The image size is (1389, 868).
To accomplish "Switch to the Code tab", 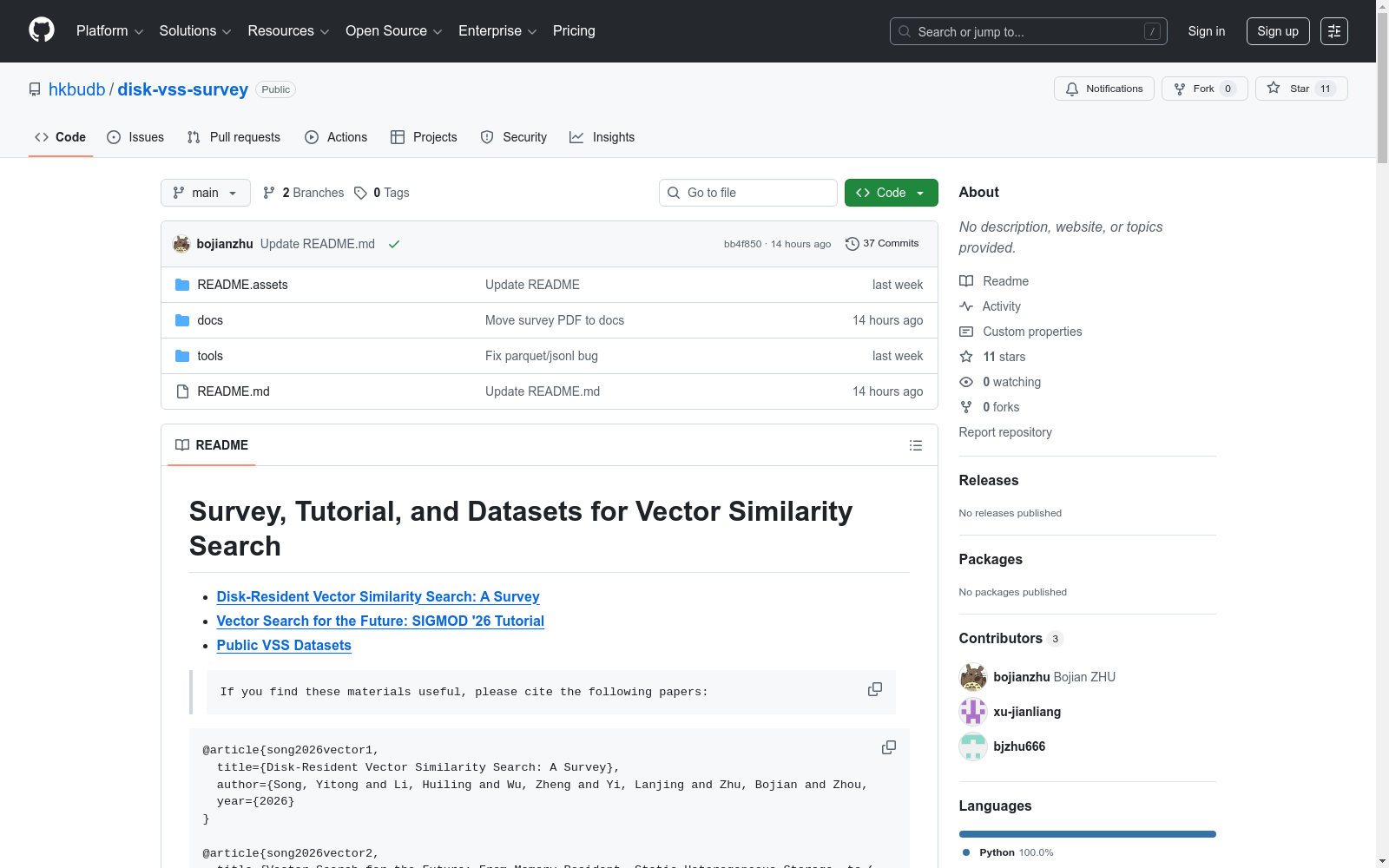I will pyautogui.click(x=61, y=137).
